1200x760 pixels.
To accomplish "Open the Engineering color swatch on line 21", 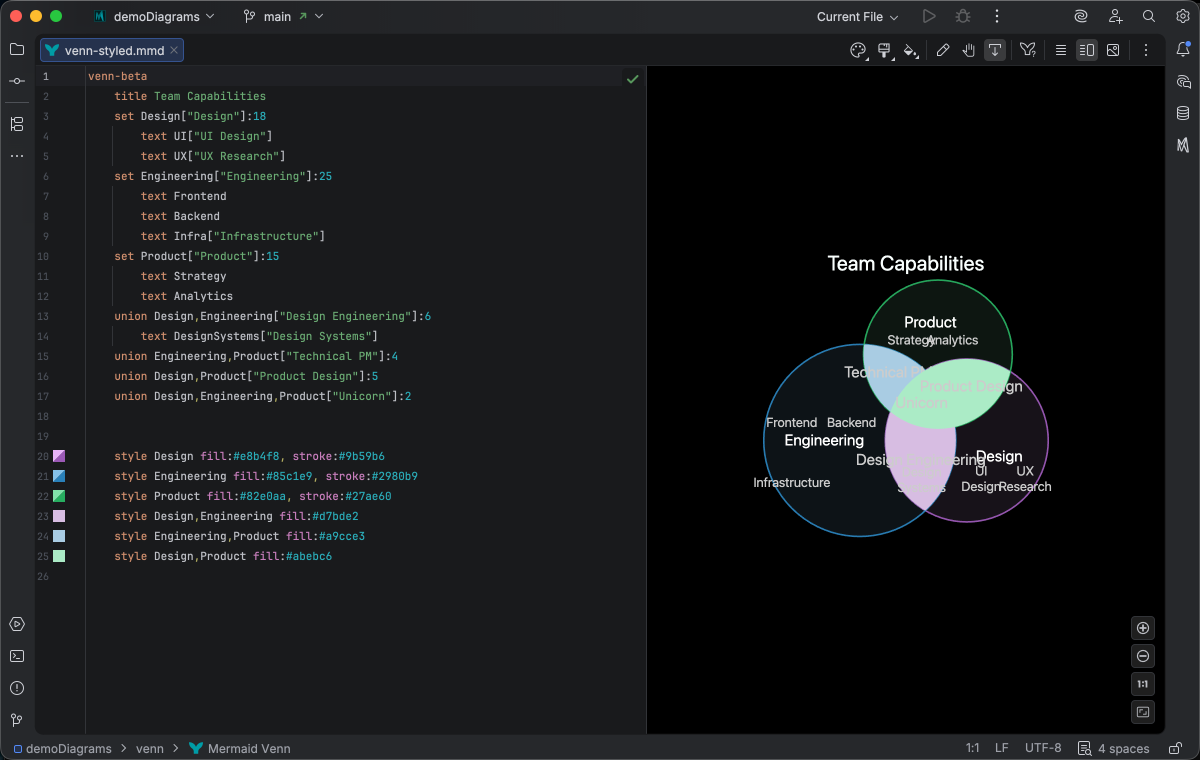I will tap(59, 476).
